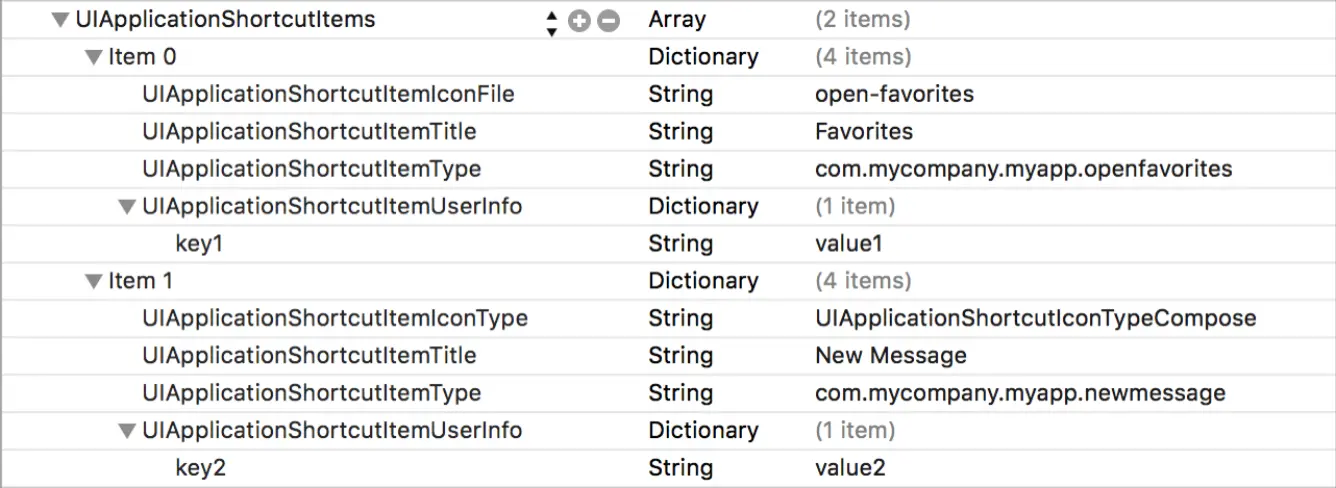This screenshot has width=1336, height=488.
Task: Click the com.mycompany.myapp.newmessage value
Action: point(1020,394)
